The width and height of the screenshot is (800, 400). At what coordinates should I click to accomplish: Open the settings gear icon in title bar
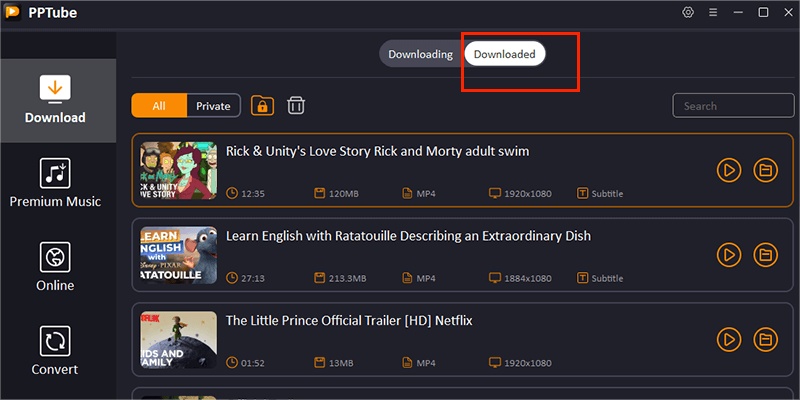[688, 12]
